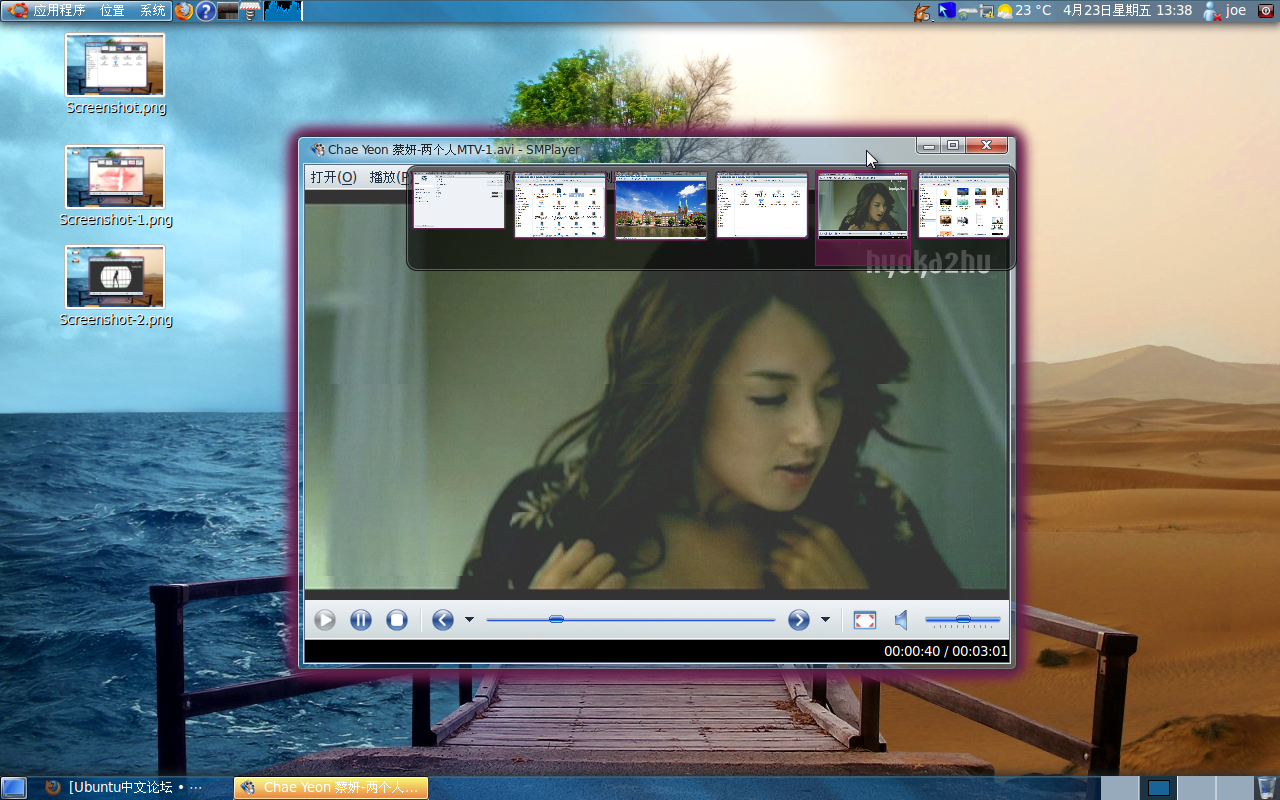Screen dimensions: 1280x800
Task: Open the forward options dropdown arrow
Action: 825,620
